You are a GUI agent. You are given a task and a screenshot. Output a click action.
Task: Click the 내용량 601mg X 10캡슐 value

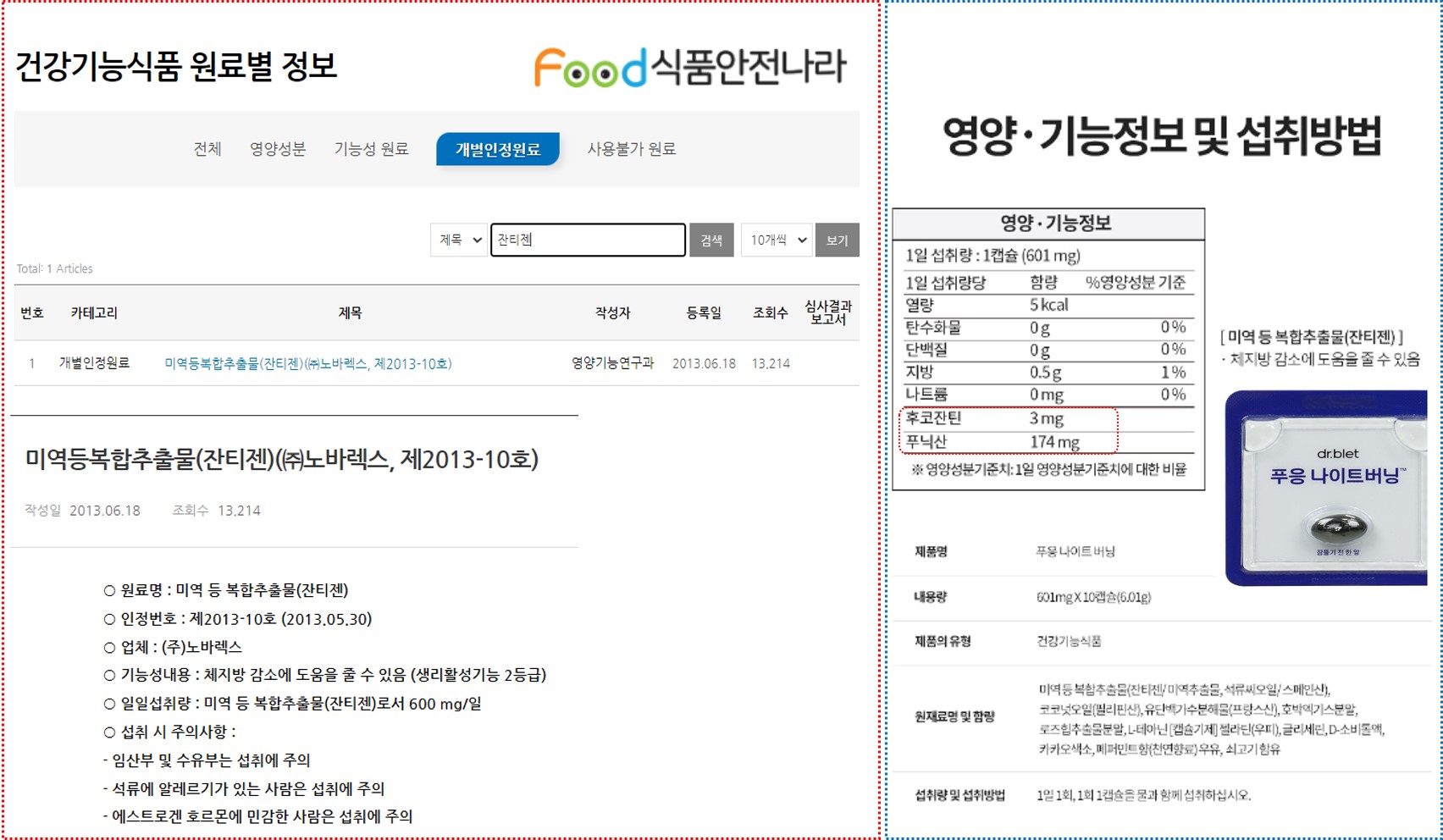1093,597
